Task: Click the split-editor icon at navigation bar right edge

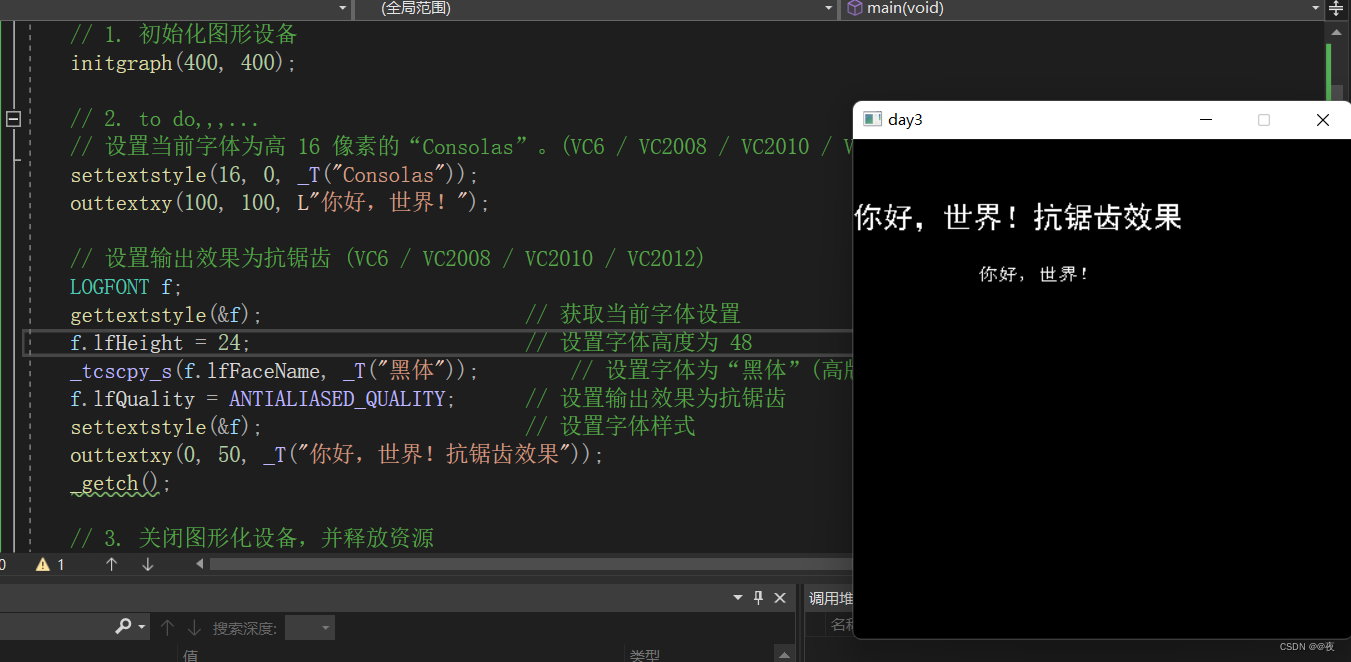Action: tap(1338, 9)
